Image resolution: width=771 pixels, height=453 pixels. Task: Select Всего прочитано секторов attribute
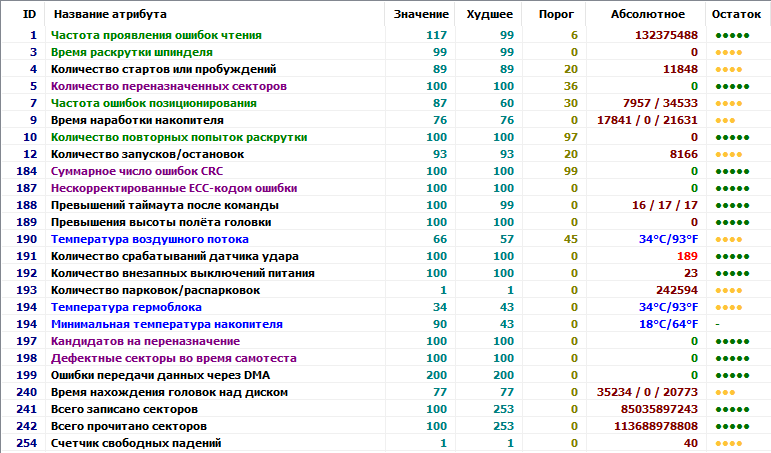coord(129,426)
